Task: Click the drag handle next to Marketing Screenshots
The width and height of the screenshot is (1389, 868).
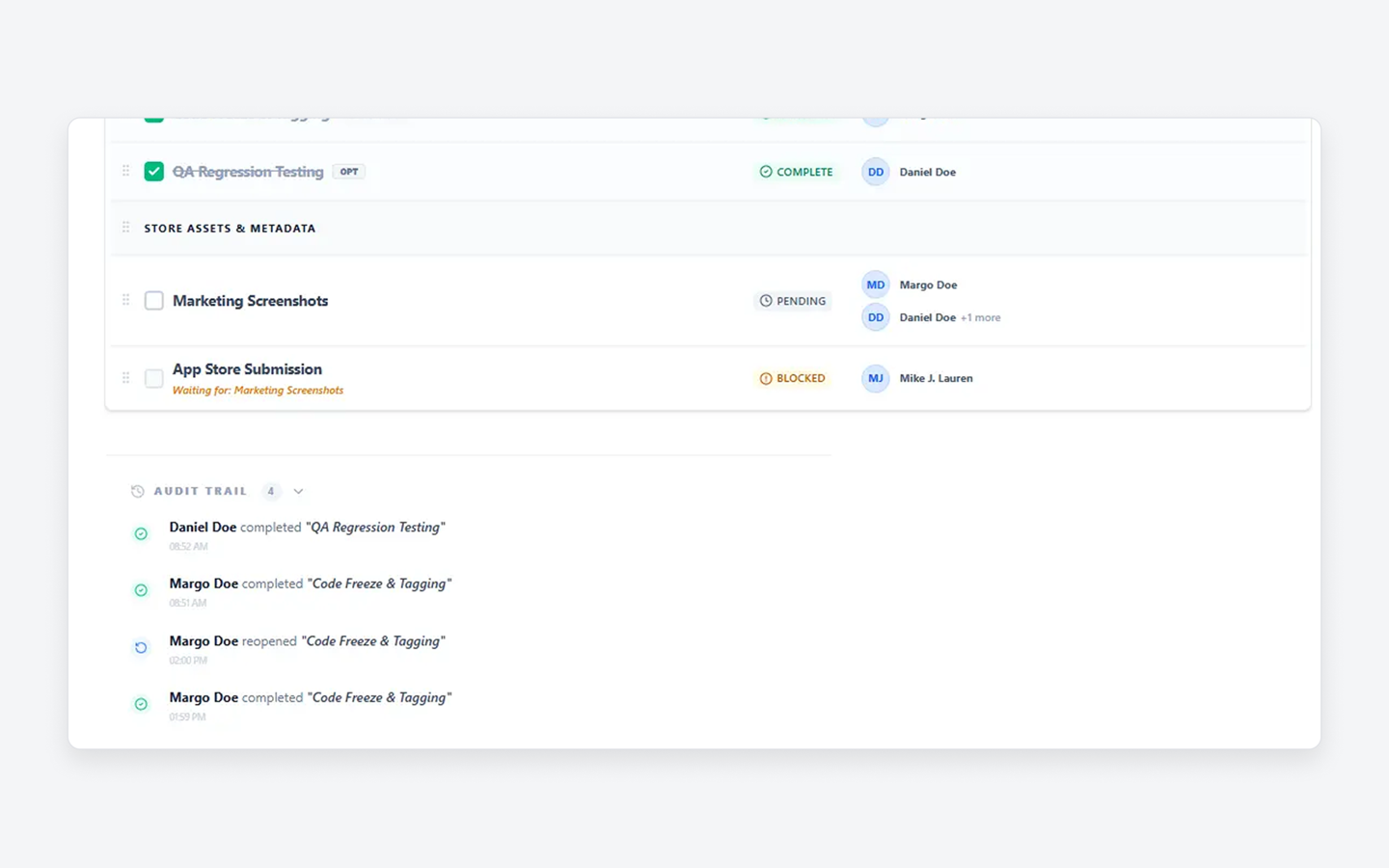Action: pyautogui.click(x=125, y=300)
